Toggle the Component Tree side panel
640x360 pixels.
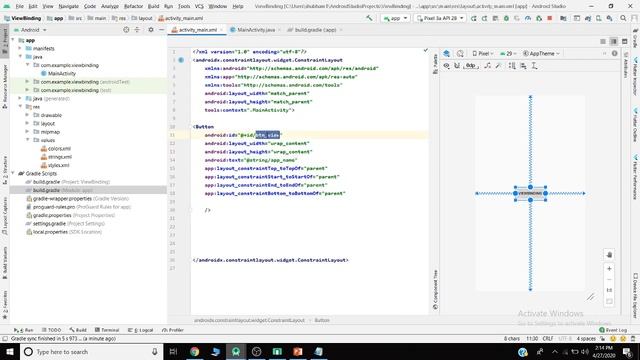point(435,289)
